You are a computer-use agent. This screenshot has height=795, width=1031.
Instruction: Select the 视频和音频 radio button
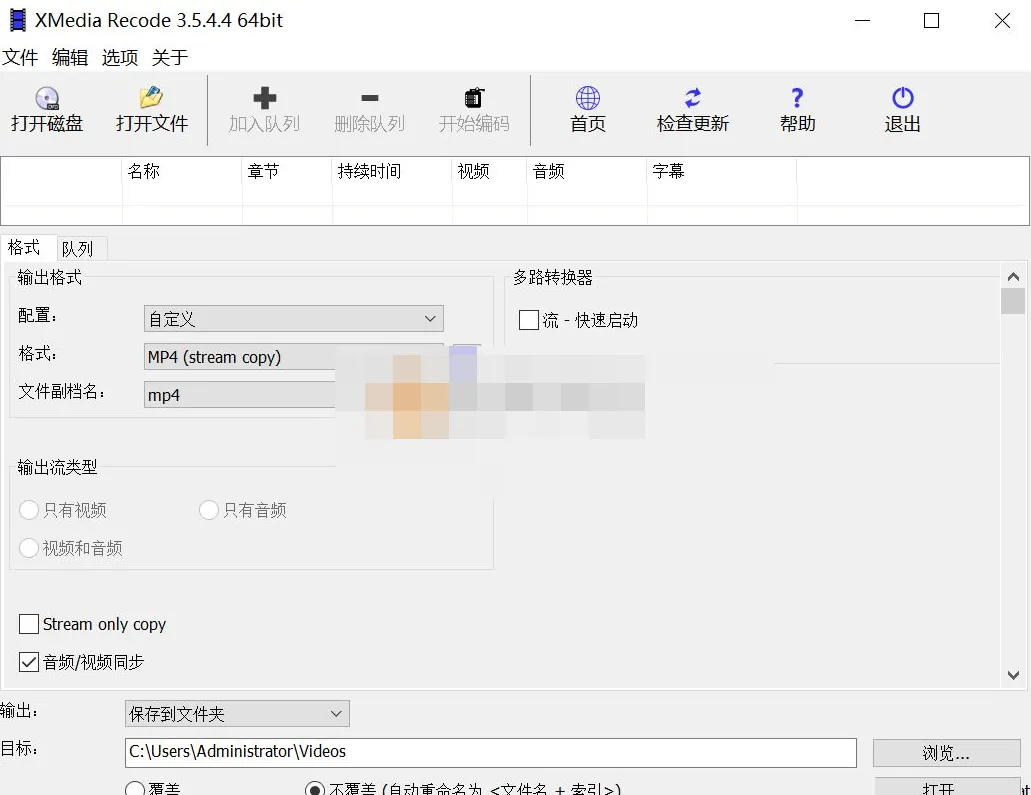point(29,548)
